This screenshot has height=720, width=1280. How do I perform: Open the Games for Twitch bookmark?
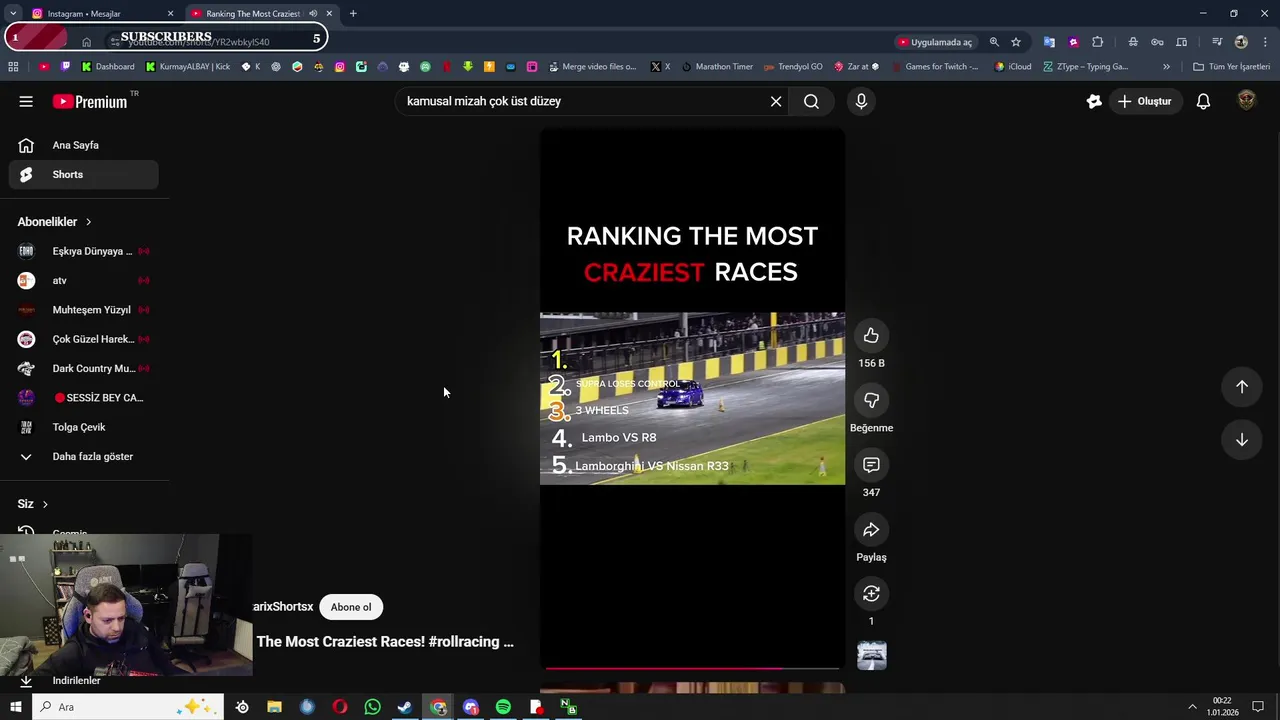pyautogui.click(x=934, y=67)
